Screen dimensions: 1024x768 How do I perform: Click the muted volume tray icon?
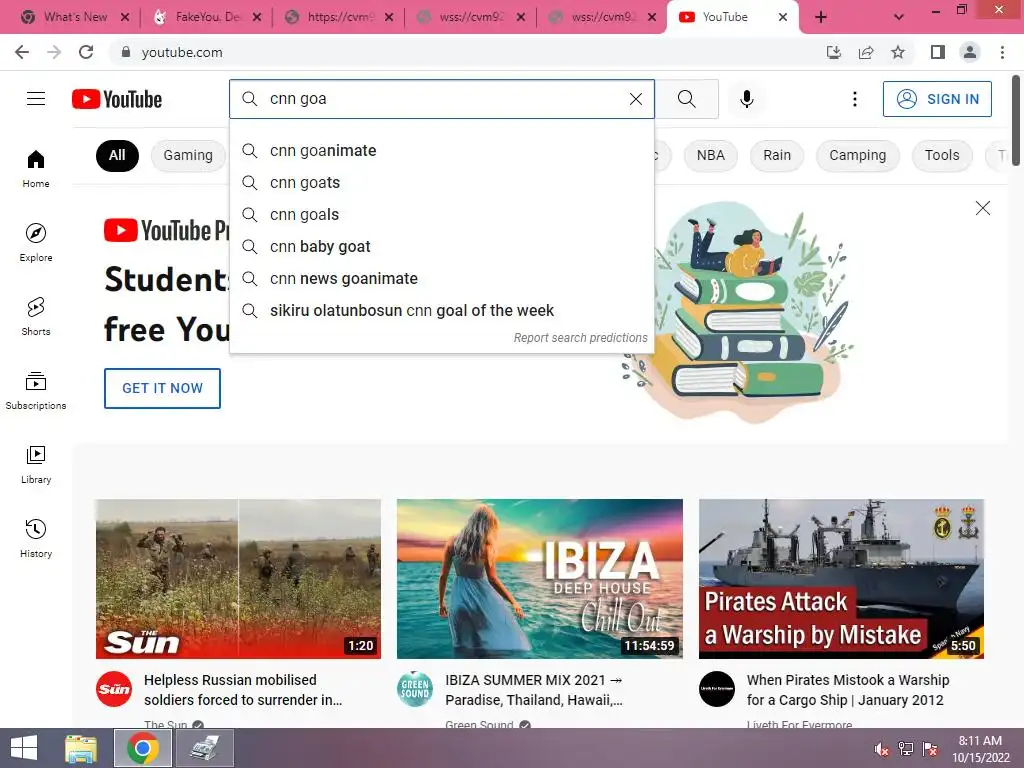(x=882, y=749)
